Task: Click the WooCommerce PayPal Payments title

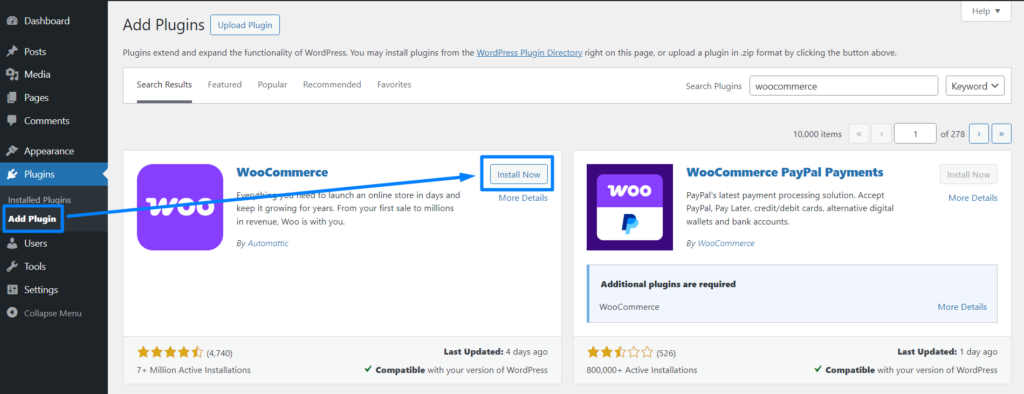Action: tap(785, 172)
